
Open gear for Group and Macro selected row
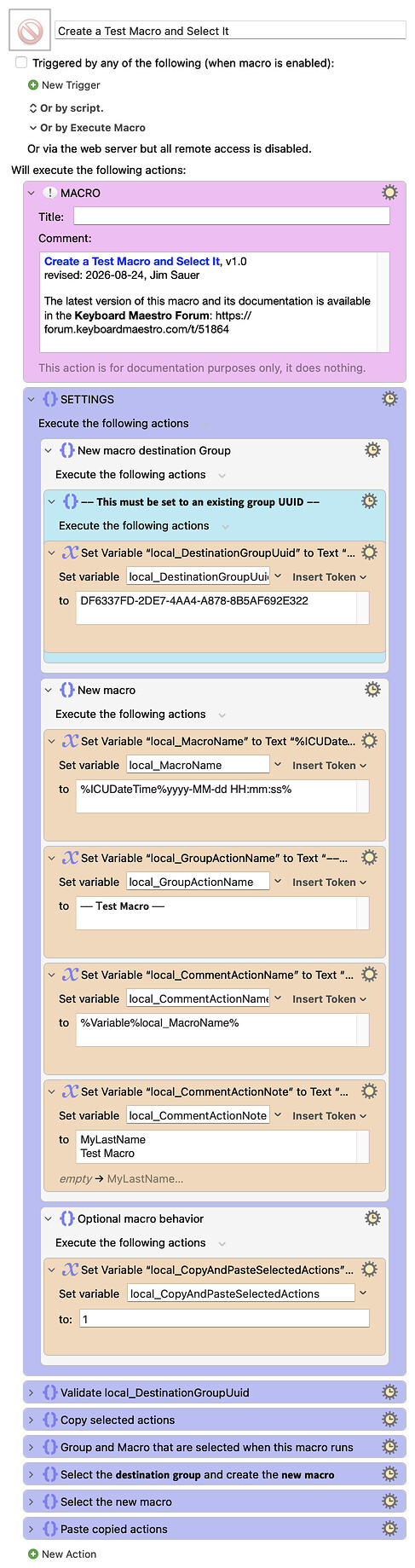(389, 1447)
